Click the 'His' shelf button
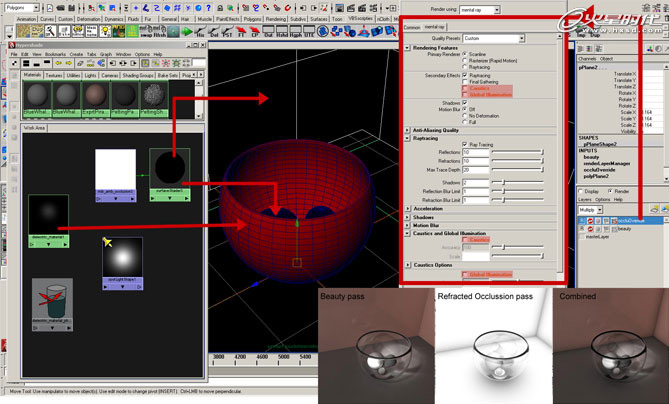The height and width of the screenshot is (404, 669). tap(200, 32)
